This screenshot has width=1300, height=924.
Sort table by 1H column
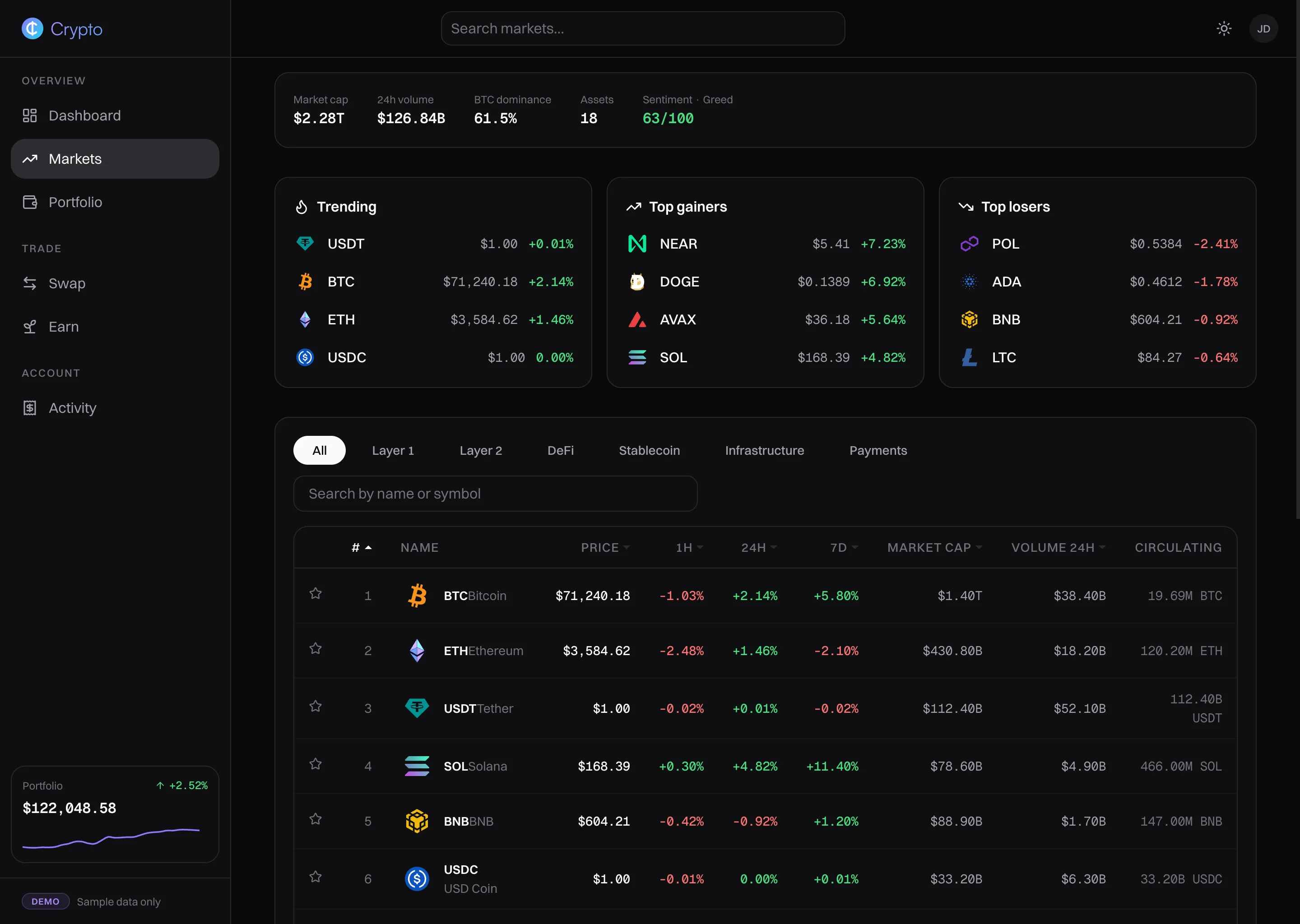coord(689,547)
